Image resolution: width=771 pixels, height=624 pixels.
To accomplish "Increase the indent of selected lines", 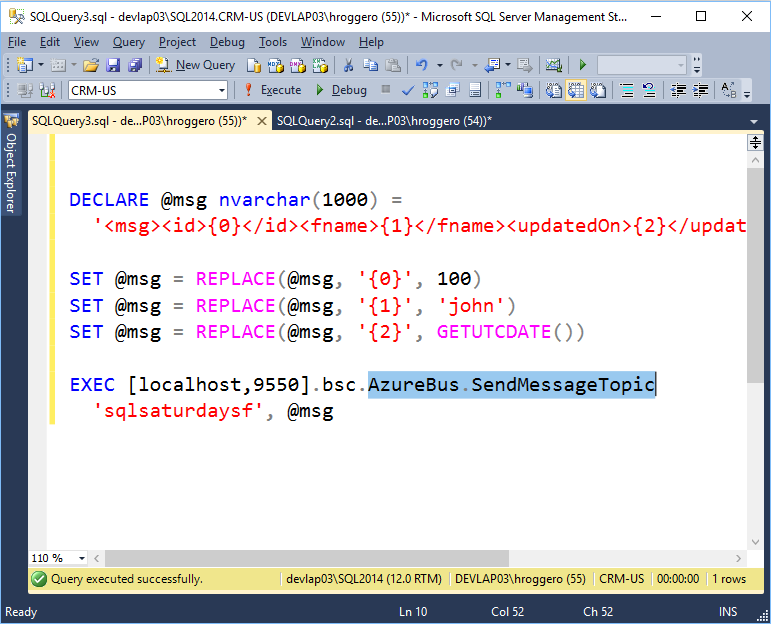I will coord(701,90).
